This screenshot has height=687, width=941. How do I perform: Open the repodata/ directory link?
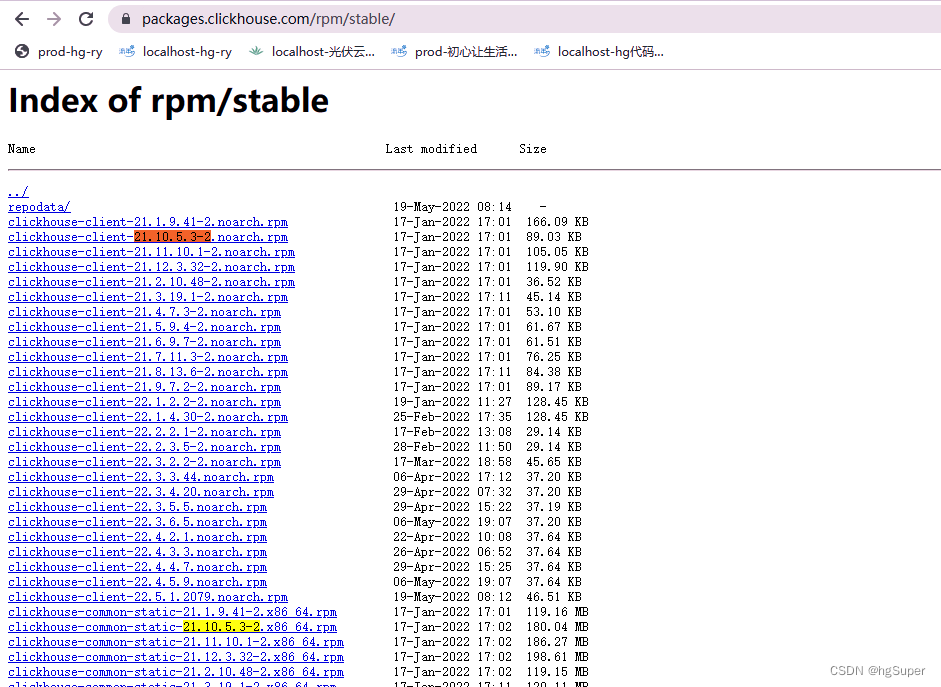pos(38,207)
